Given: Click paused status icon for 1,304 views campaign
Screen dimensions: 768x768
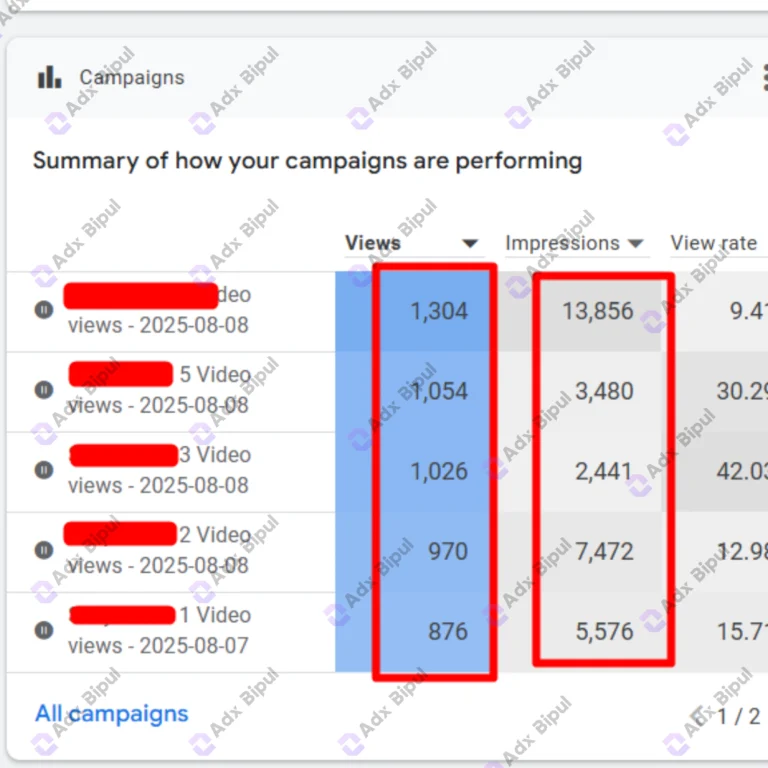Looking at the screenshot, I should [44, 310].
